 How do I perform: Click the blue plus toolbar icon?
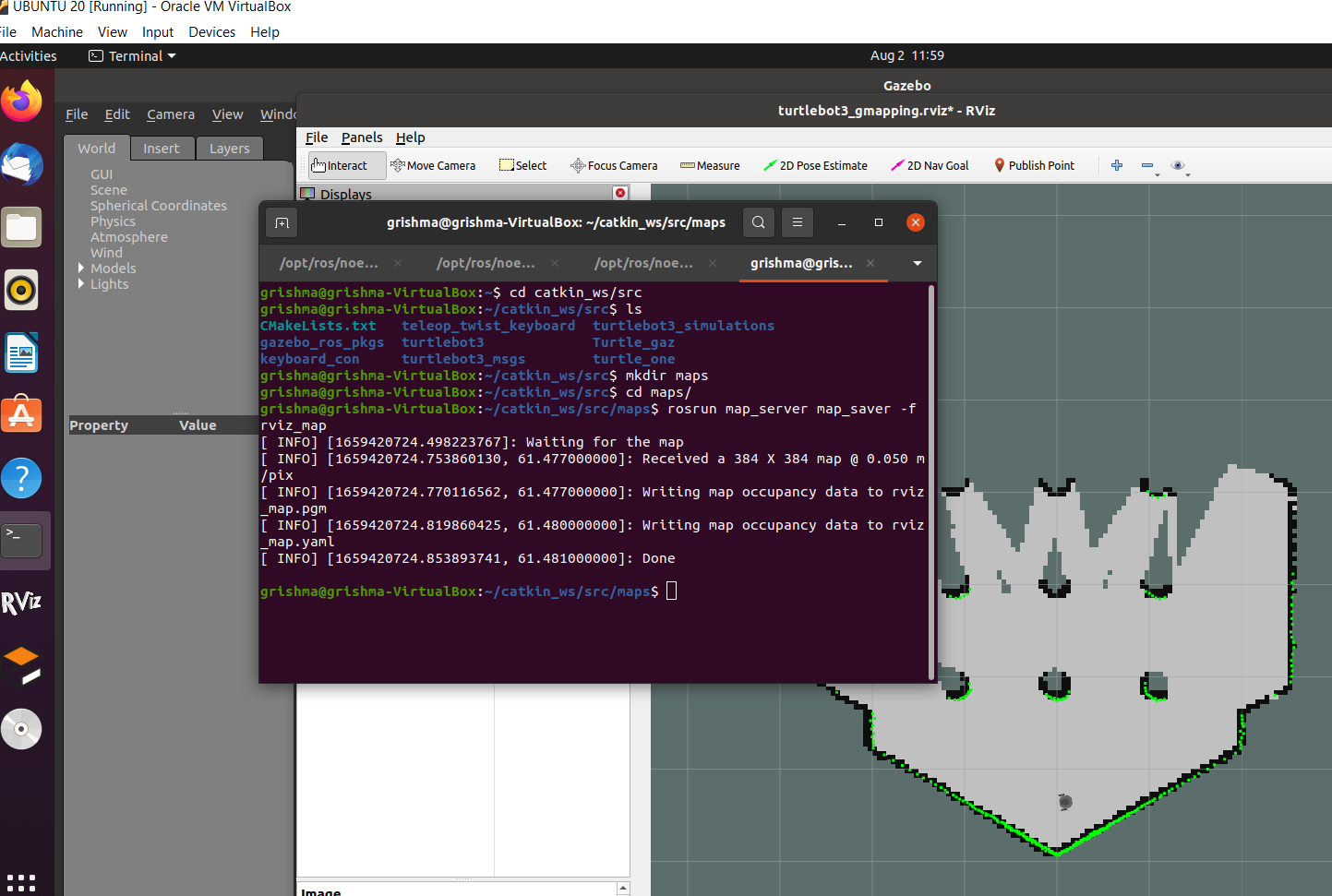pyautogui.click(x=1117, y=166)
